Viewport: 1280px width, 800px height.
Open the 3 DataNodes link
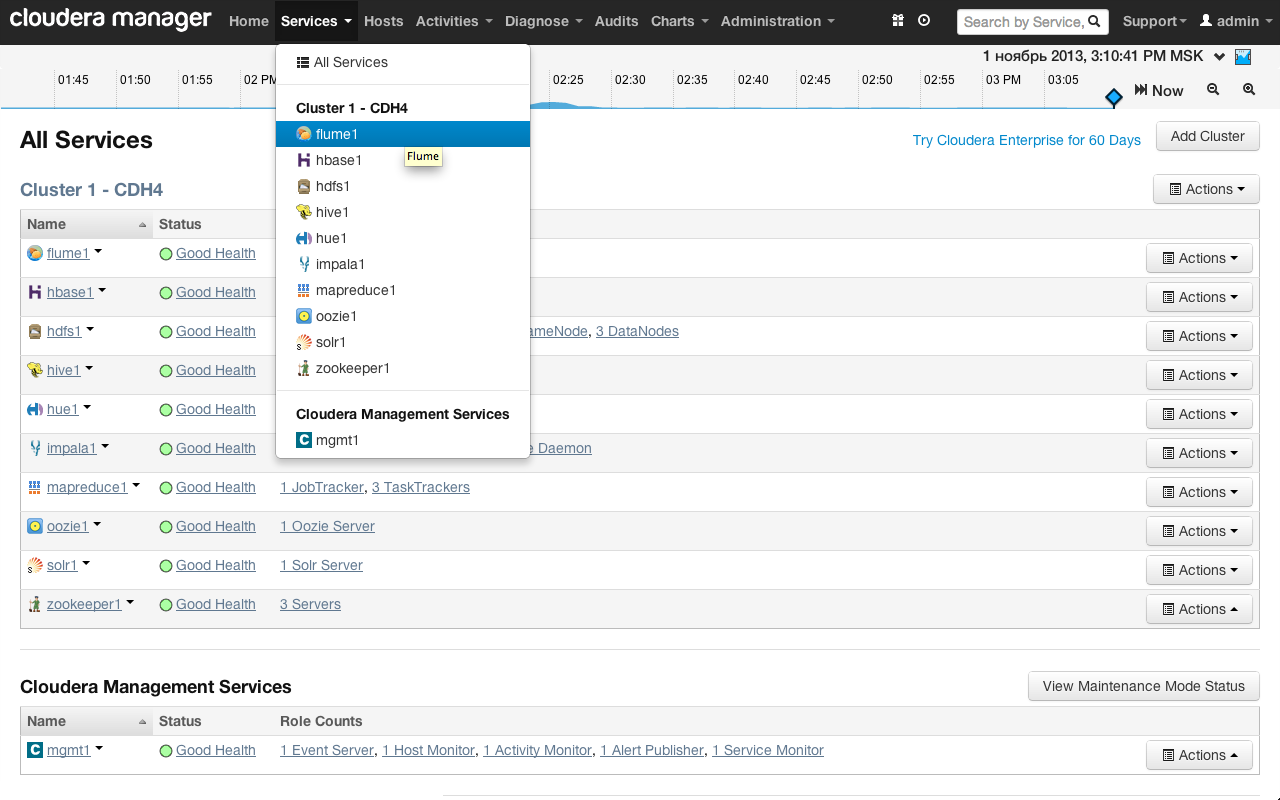[x=637, y=331]
